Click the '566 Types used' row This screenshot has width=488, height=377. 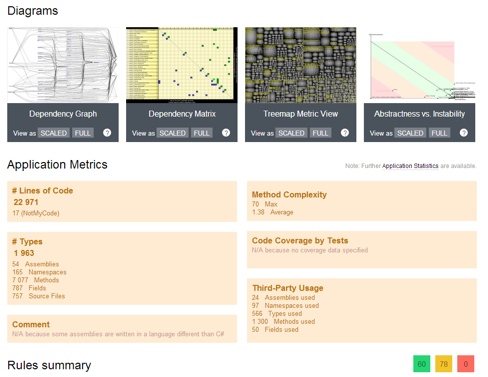pyautogui.click(x=277, y=314)
